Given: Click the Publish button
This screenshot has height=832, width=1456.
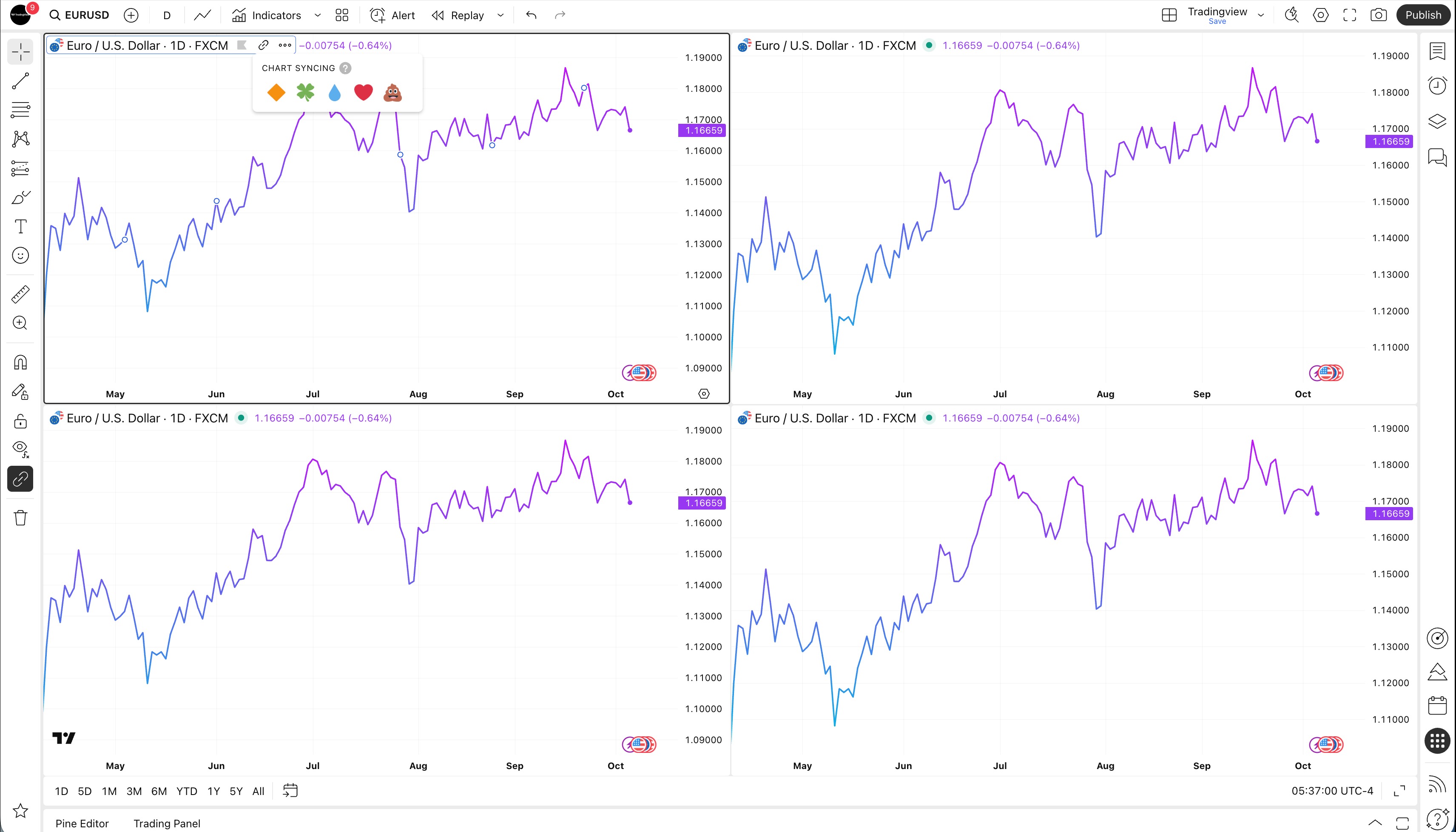Looking at the screenshot, I should tap(1423, 15).
